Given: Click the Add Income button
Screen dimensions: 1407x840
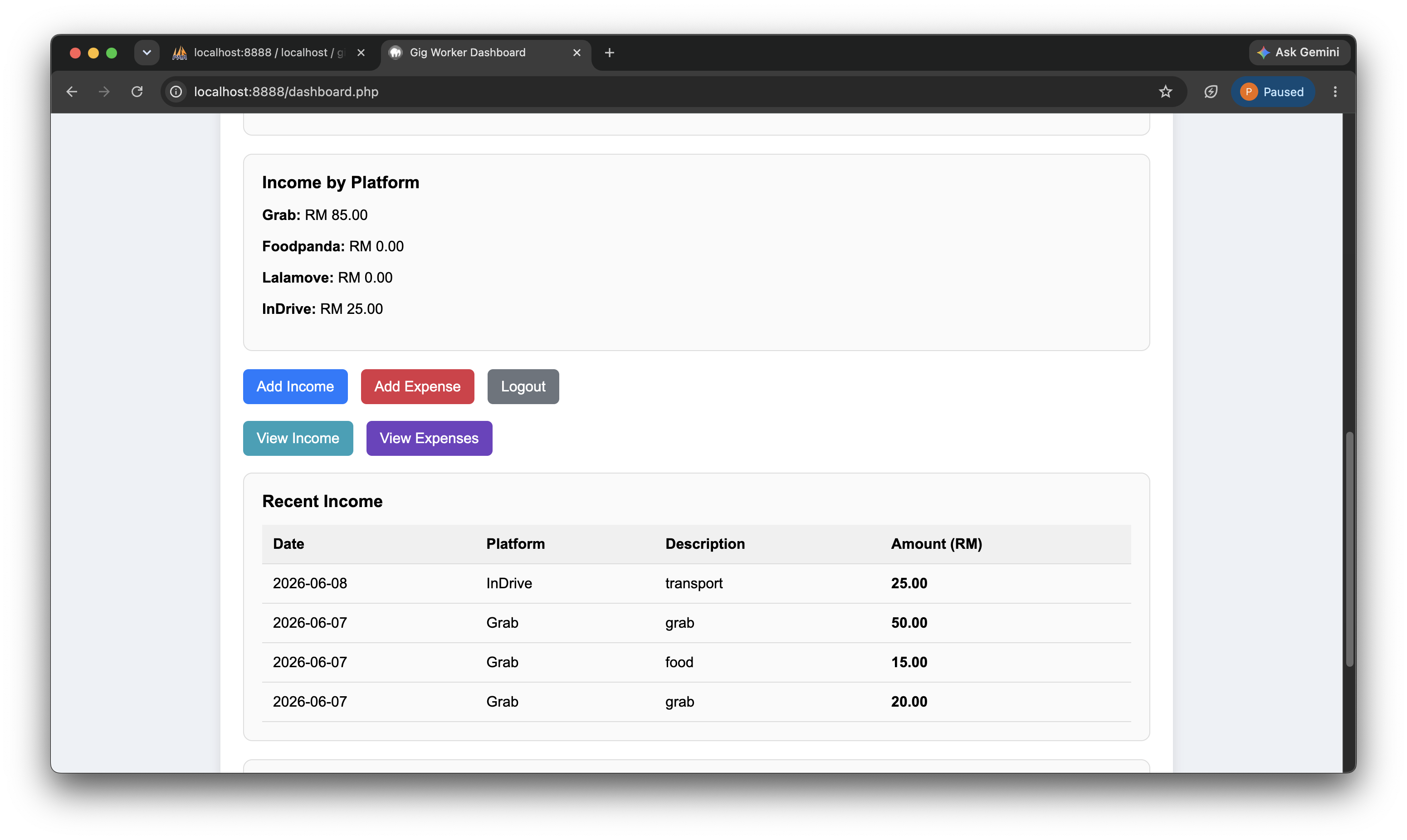Looking at the screenshot, I should click(x=295, y=386).
